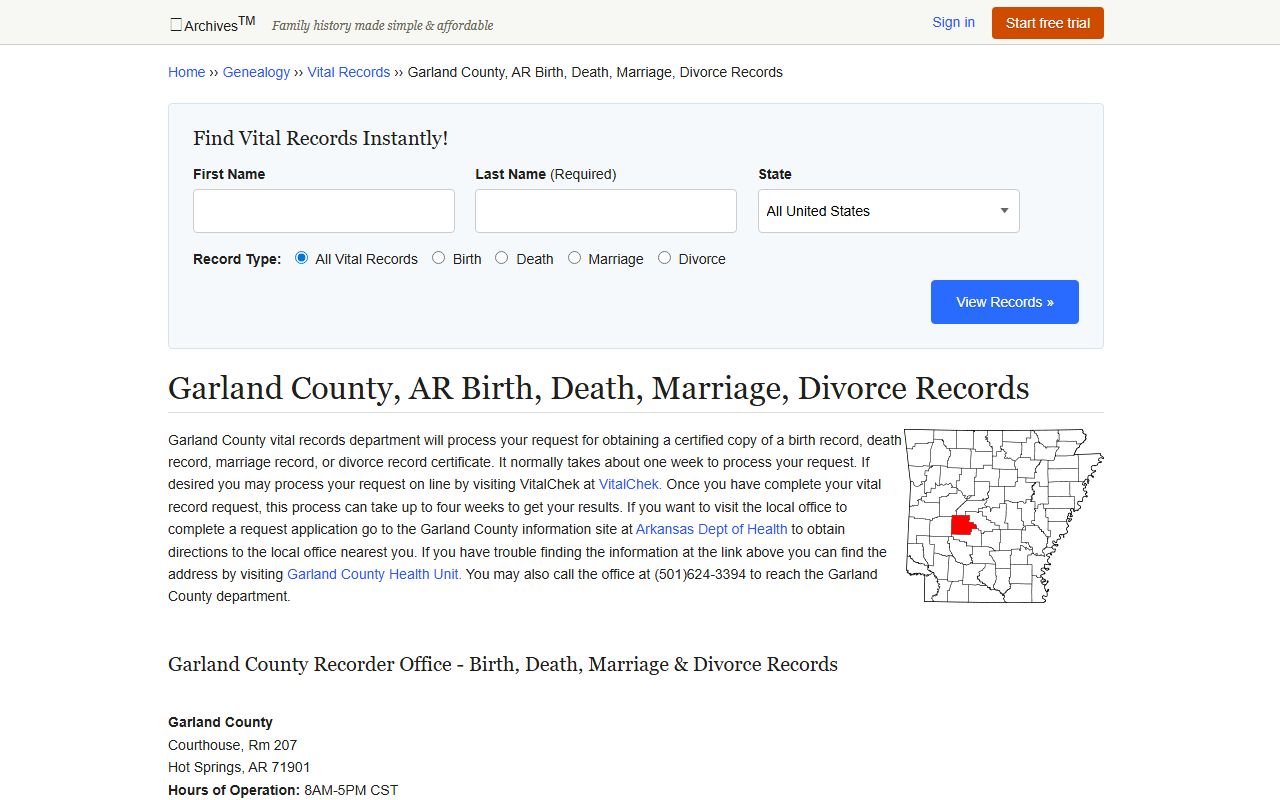Screen dimensions: 1280x800
Task: Click the Hours of Operation text
Action: click(x=283, y=790)
